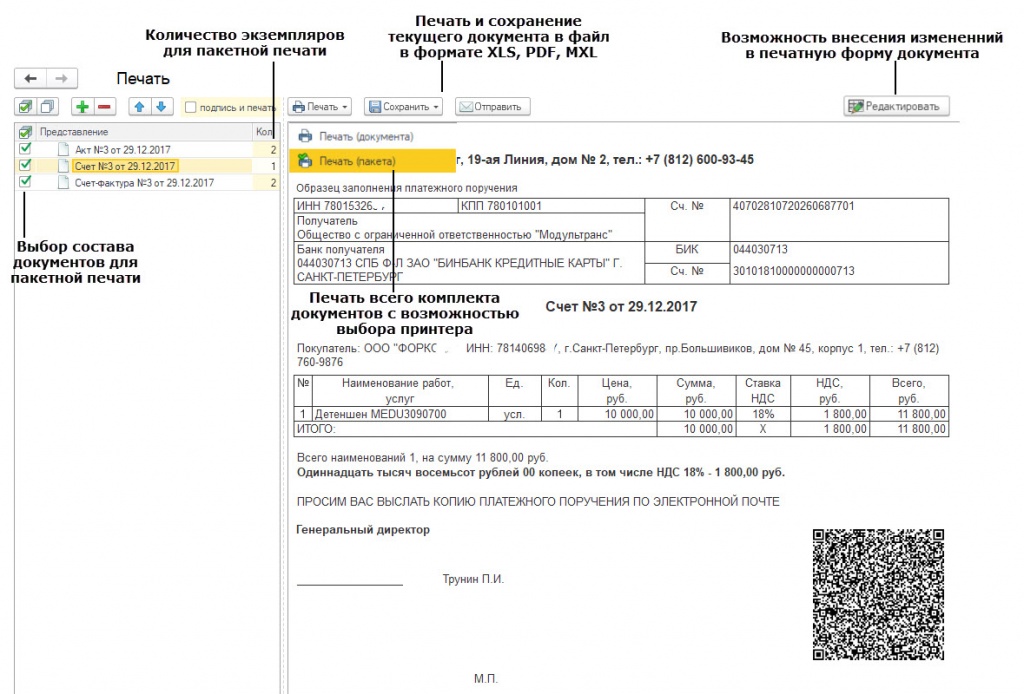Click the 'усл.' unit cell
Viewport: 1024px width, 694px height.
tap(515, 414)
